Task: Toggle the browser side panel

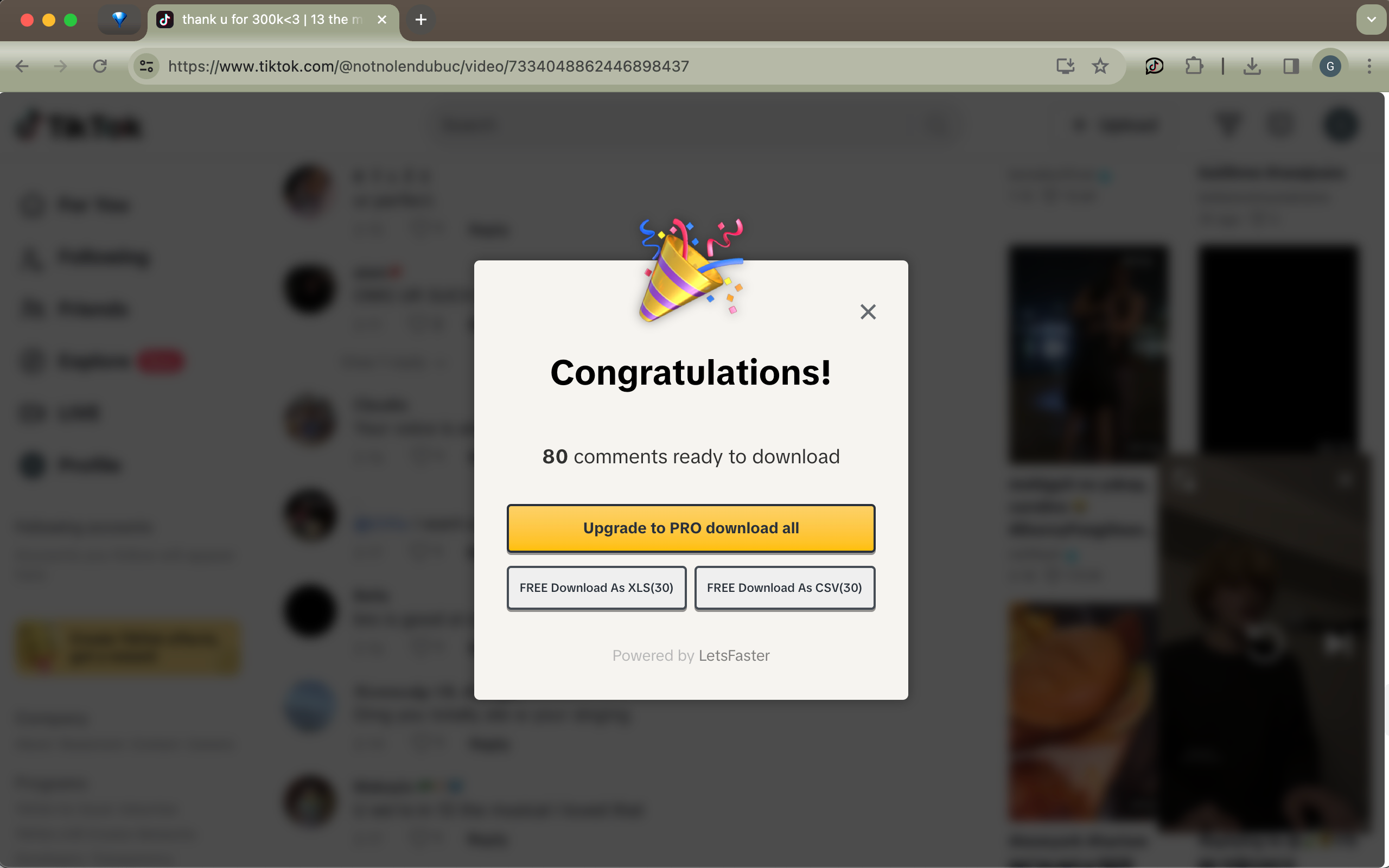Action: coord(1291,67)
